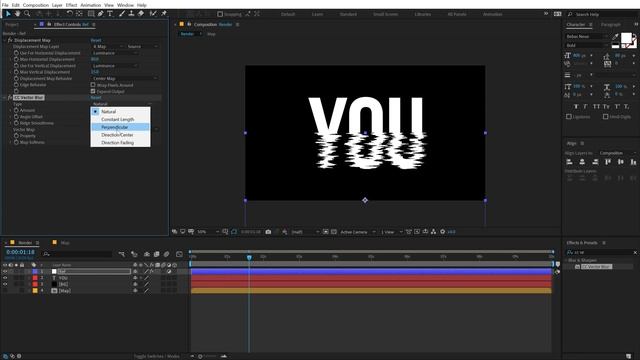Toggle the Hindi Digits checkbox

[605, 117]
